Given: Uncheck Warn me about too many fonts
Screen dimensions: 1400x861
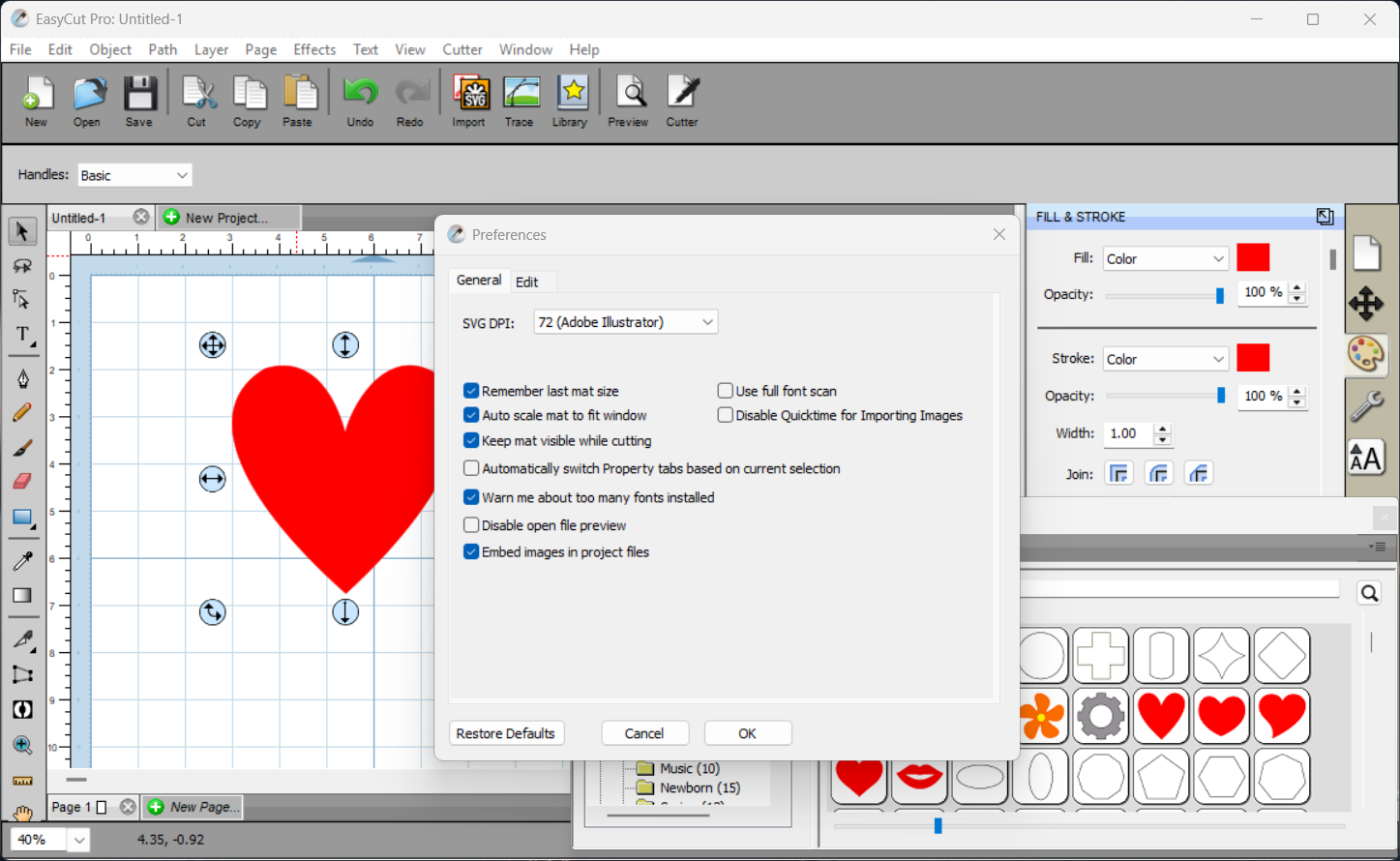Looking at the screenshot, I should tap(471, 497).
